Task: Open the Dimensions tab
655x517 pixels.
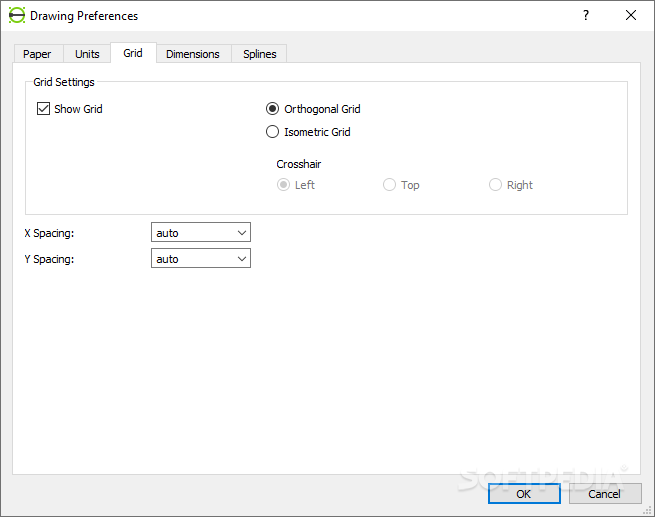Action: click(193, 54)
